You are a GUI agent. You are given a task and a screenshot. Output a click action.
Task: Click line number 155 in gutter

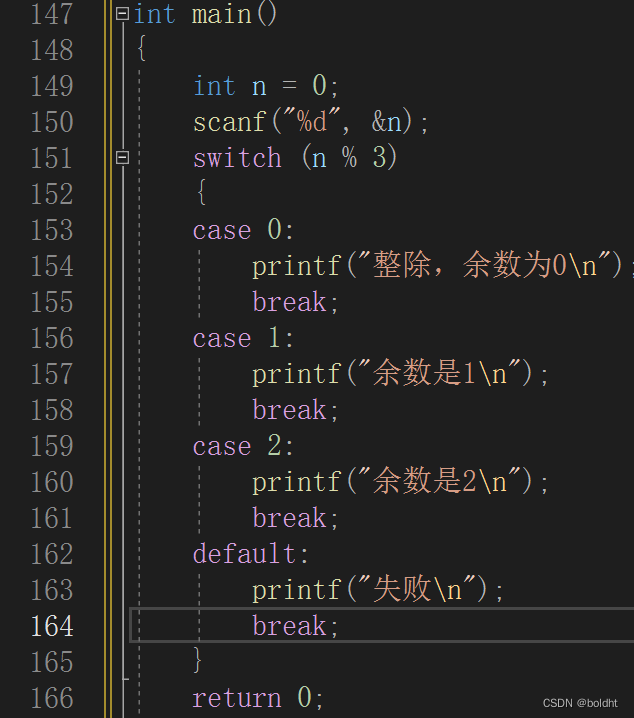[x=52, y=302]
